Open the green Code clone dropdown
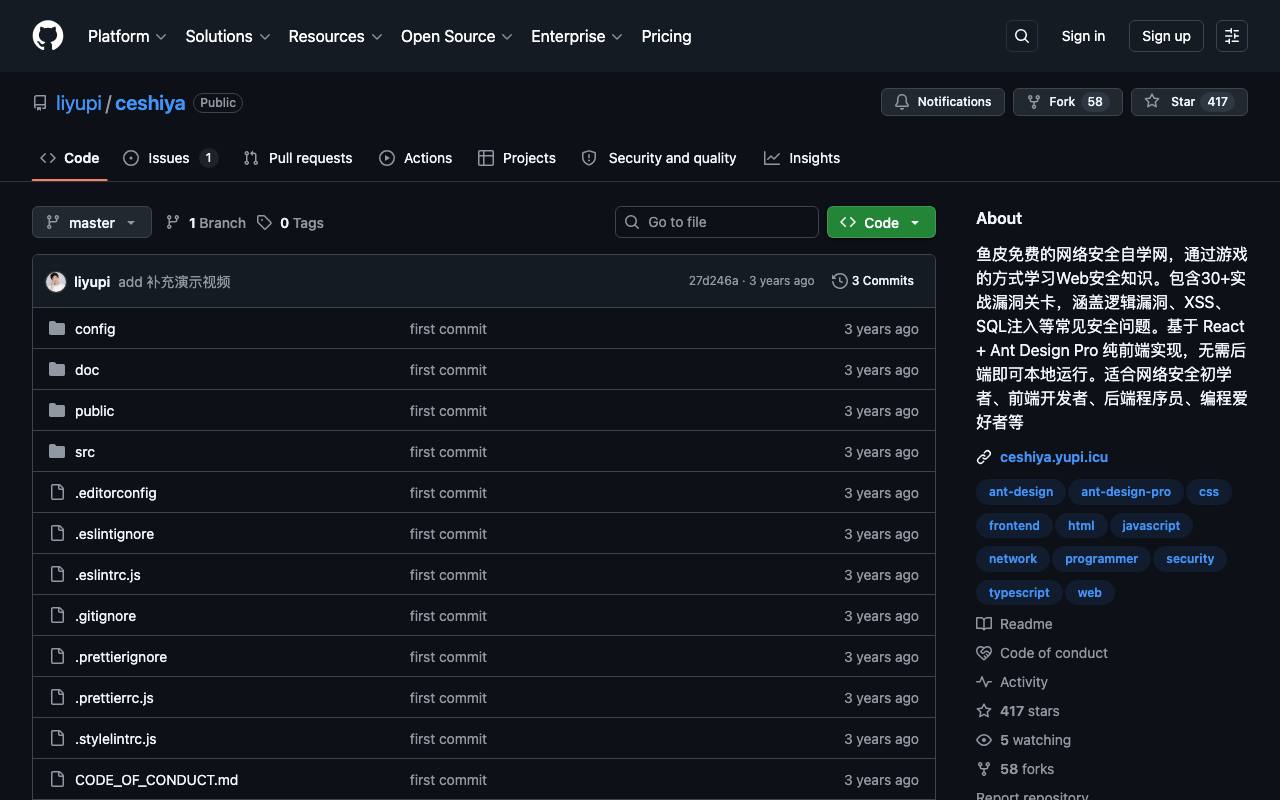This screenshot has height=800, width=1280. pyautogui.click(x=881, y=222)
